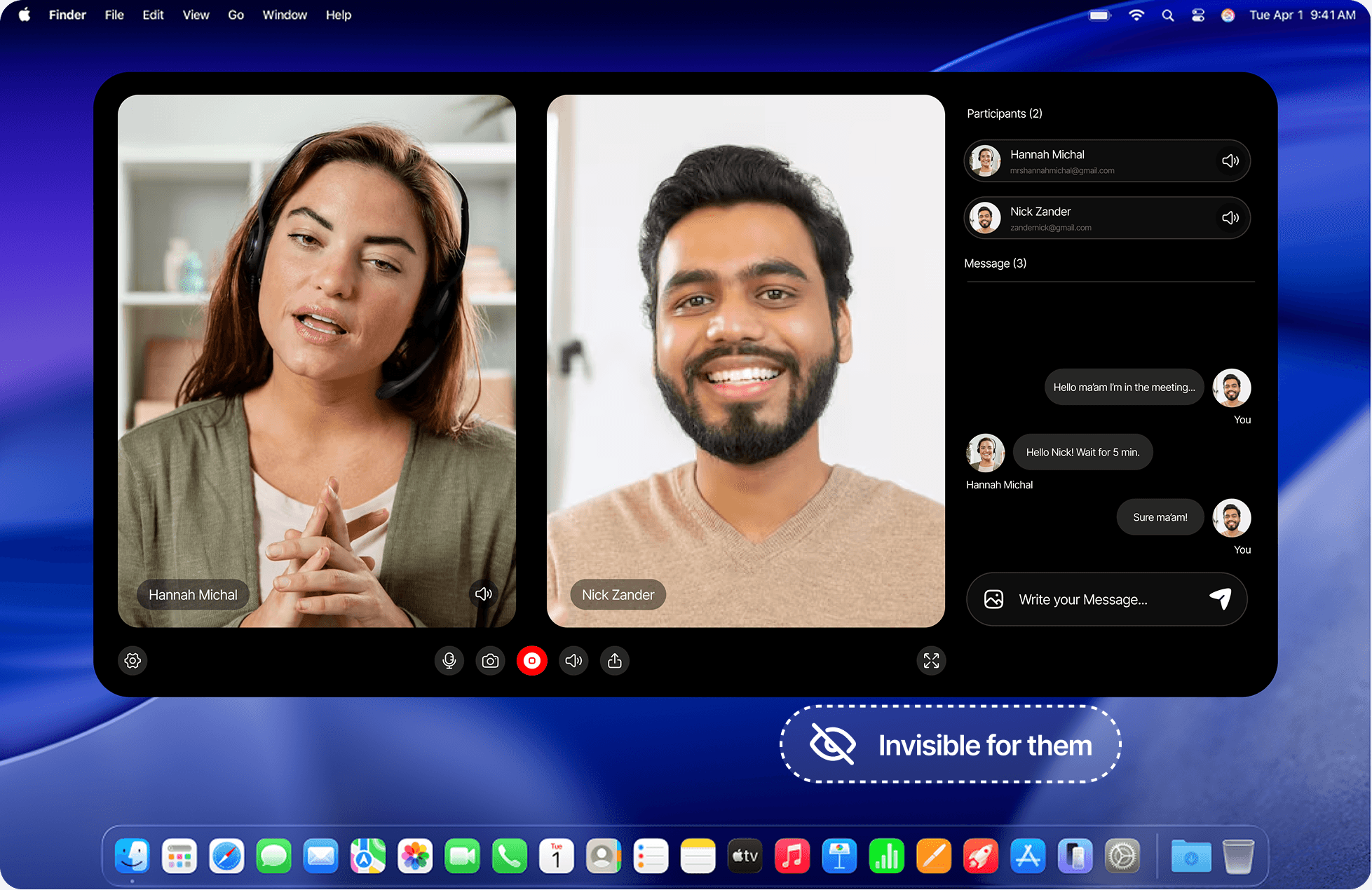The height and width of the screenshot is (890, 1372).
Task: Stop recording with red button
Action: click(532, 660)
